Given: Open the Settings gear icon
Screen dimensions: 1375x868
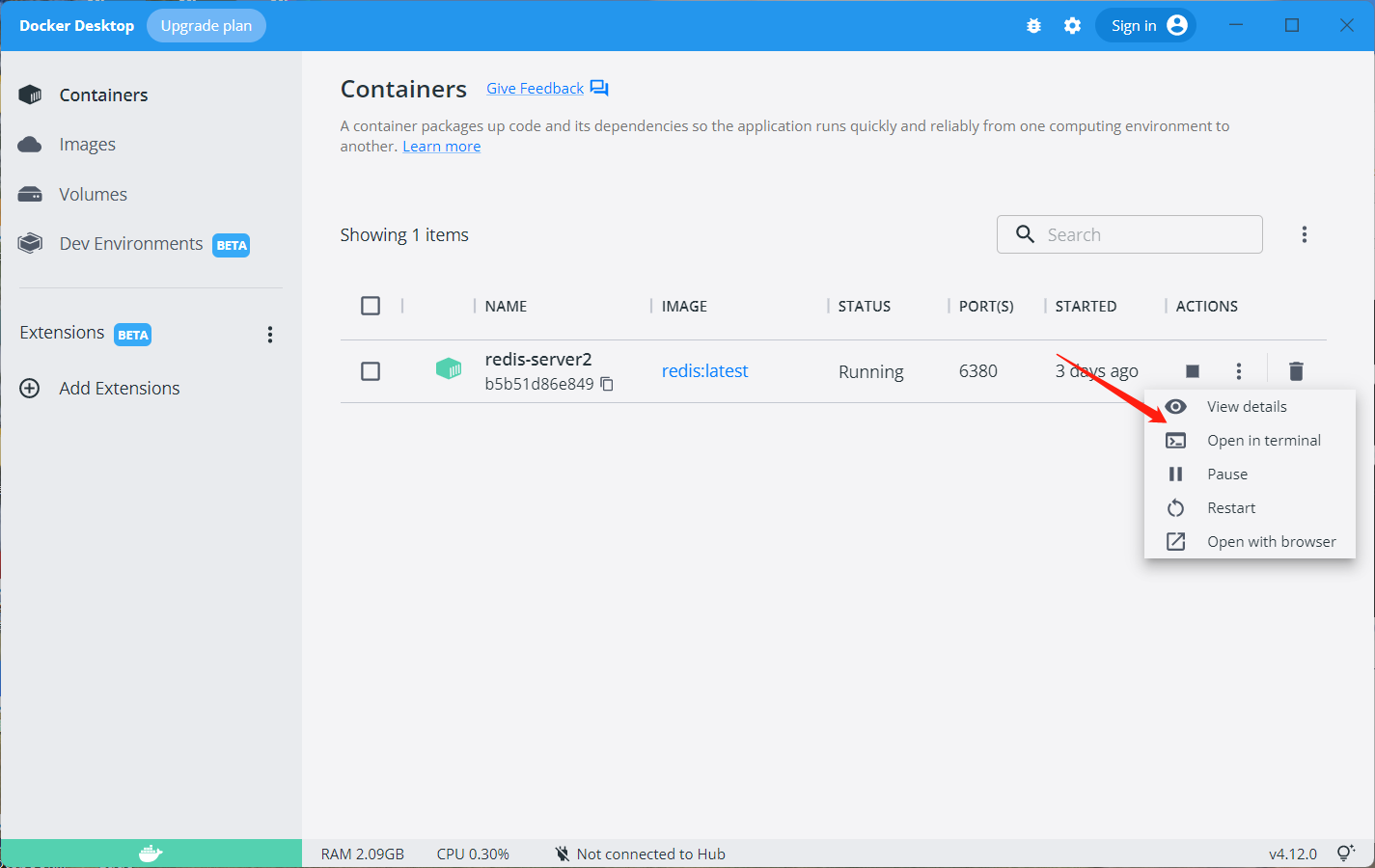Looking at the screenshot, I should point(1072,26).
